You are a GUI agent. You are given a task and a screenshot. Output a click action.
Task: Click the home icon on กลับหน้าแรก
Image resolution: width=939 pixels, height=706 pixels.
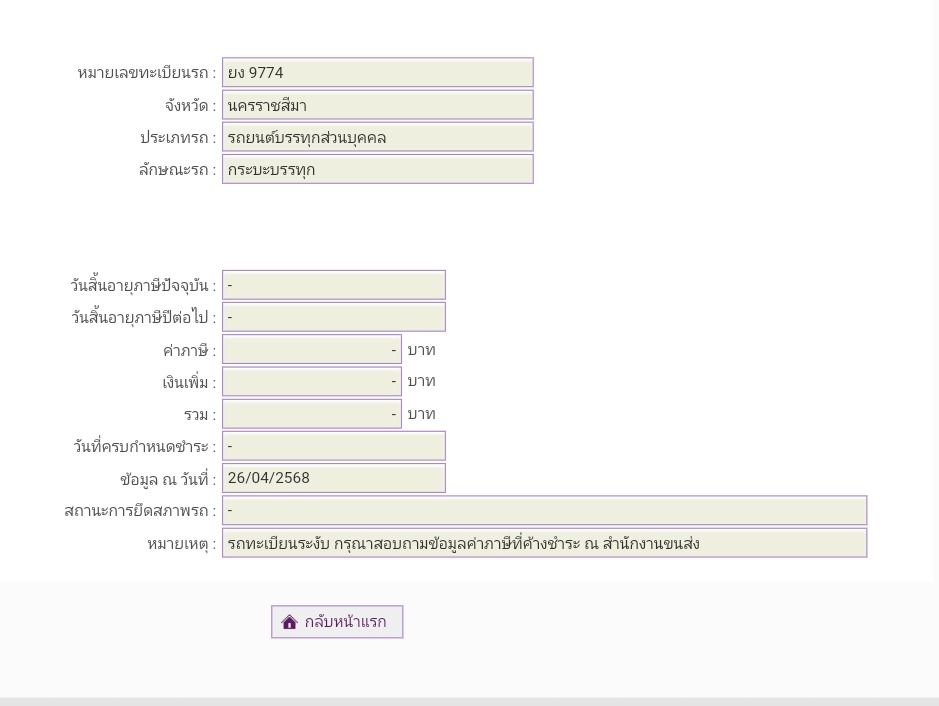(x=290, y=622)
